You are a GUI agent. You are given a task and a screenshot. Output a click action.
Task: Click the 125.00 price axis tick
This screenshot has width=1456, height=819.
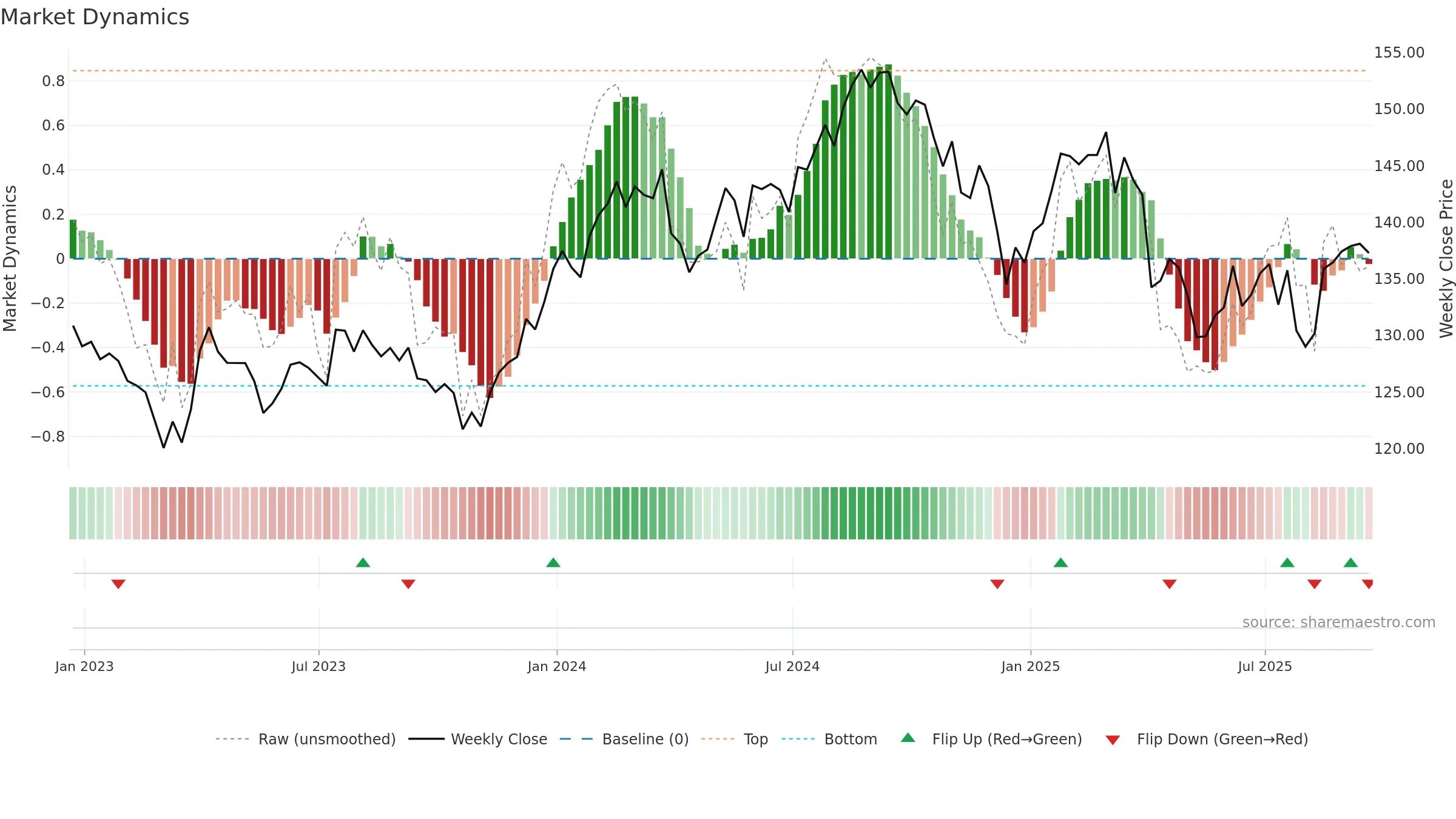click(1399, 392)
